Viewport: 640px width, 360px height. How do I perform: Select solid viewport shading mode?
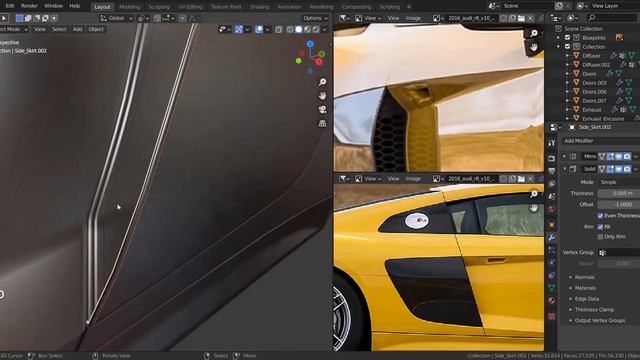[x=299, y=29]
